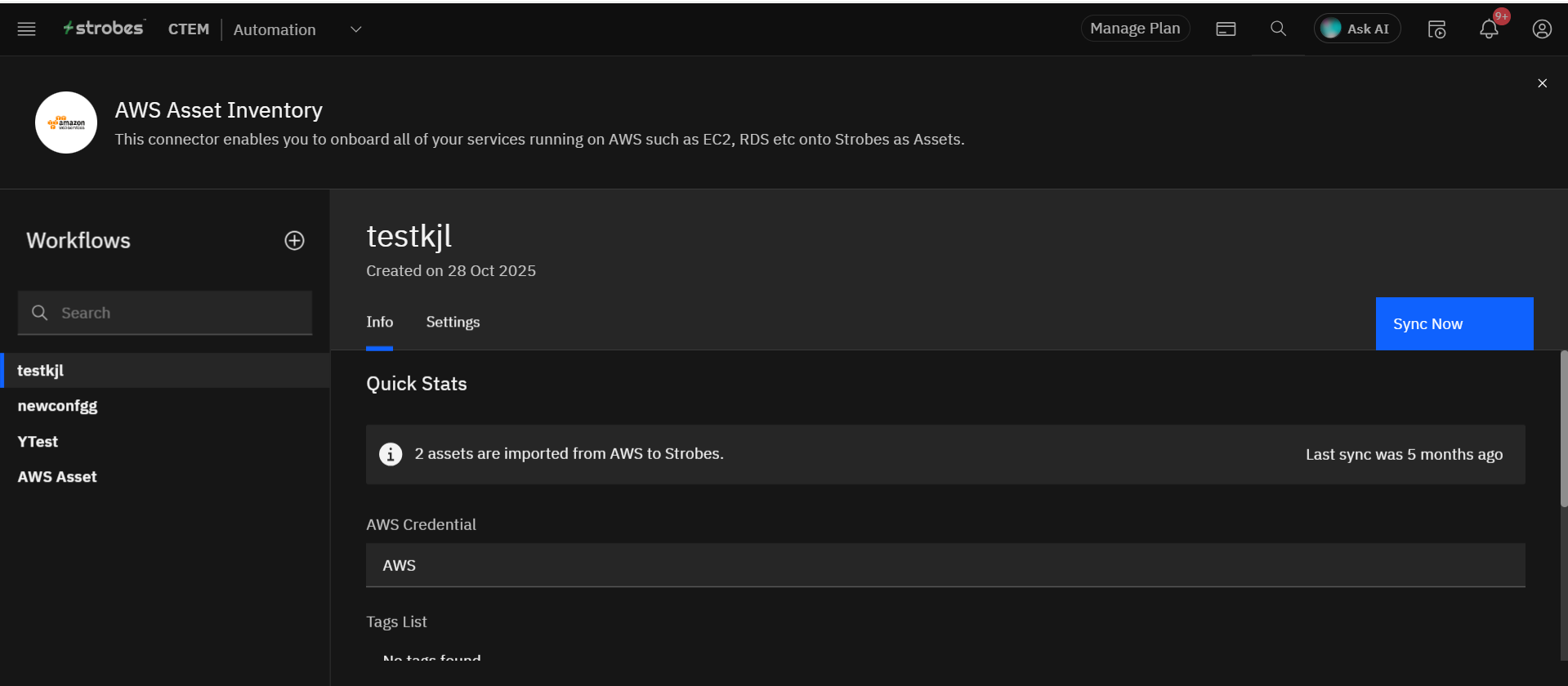Click the Strobes logo
The width and height of the screenshot is (1568, 686).
[104, 29]
